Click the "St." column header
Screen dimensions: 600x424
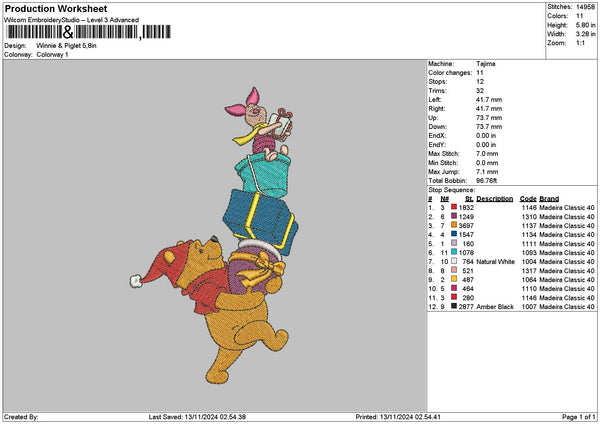pos(470,199)
